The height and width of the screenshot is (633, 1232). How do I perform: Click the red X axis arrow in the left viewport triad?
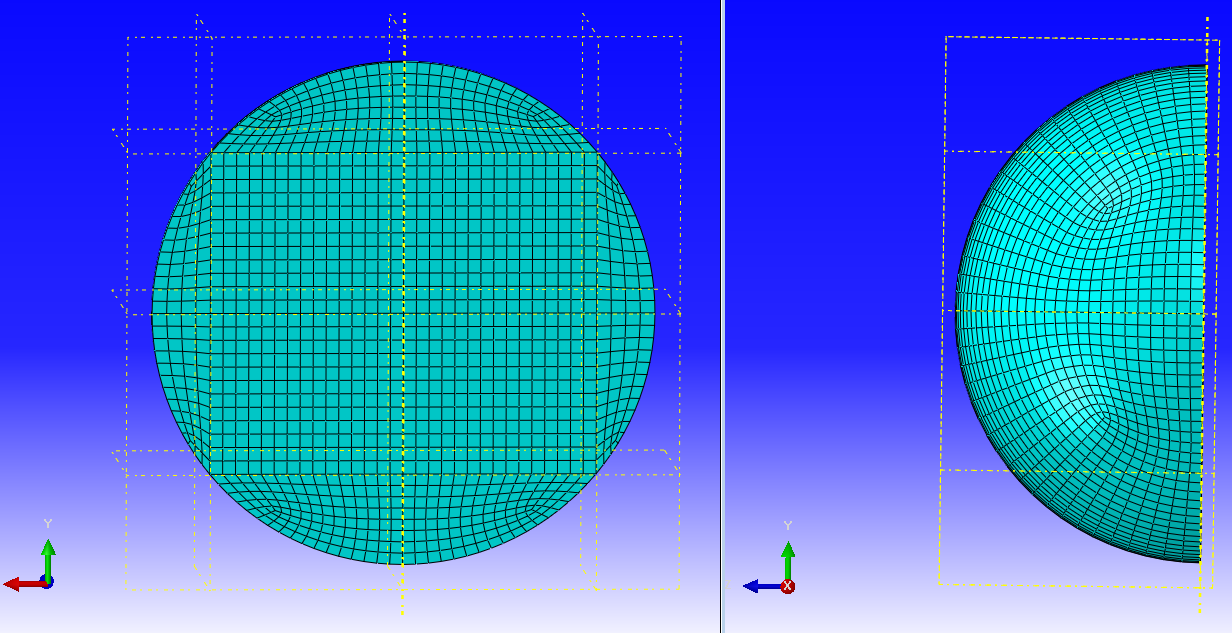click(23, 584)
